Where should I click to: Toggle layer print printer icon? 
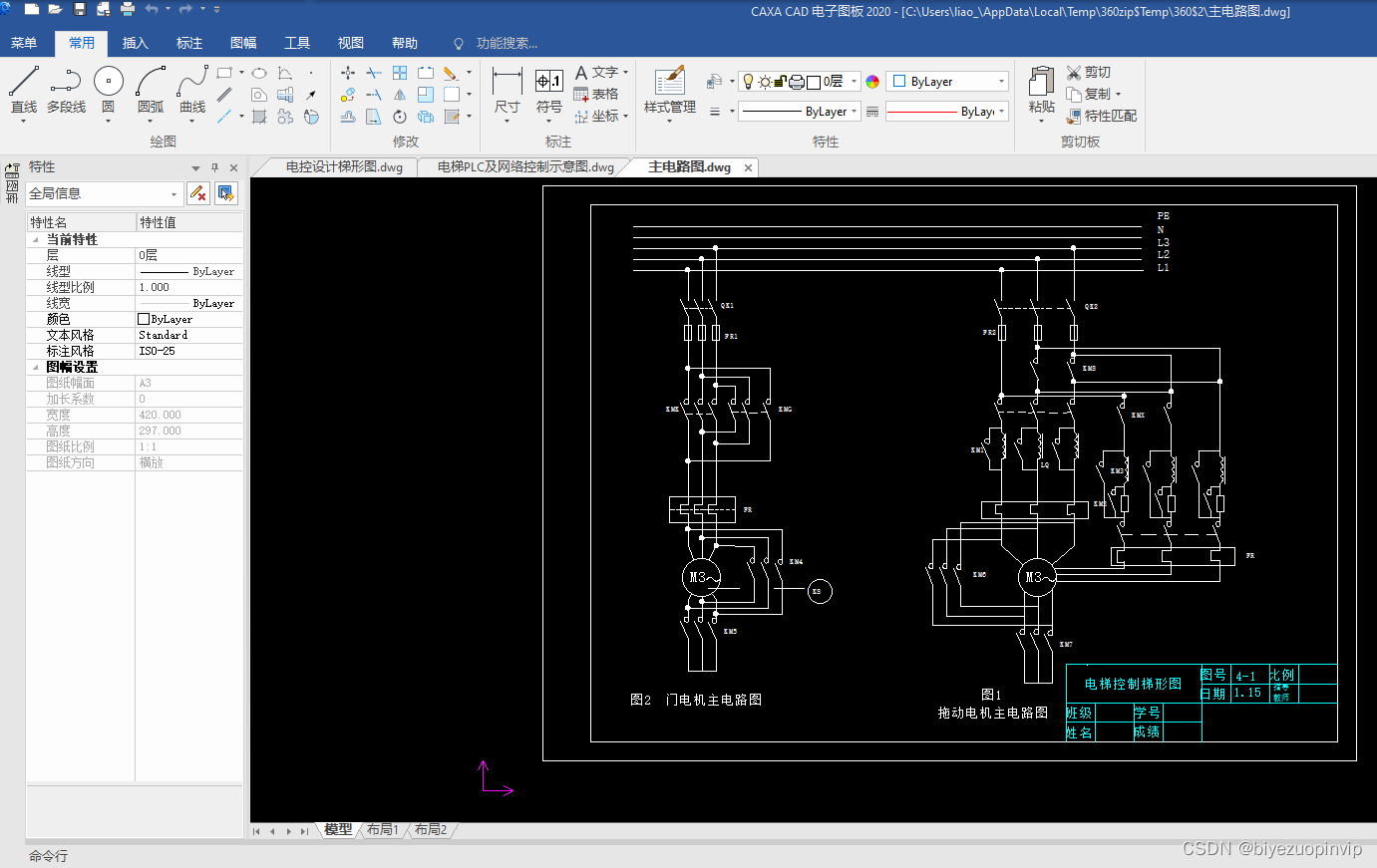(796, 82)
